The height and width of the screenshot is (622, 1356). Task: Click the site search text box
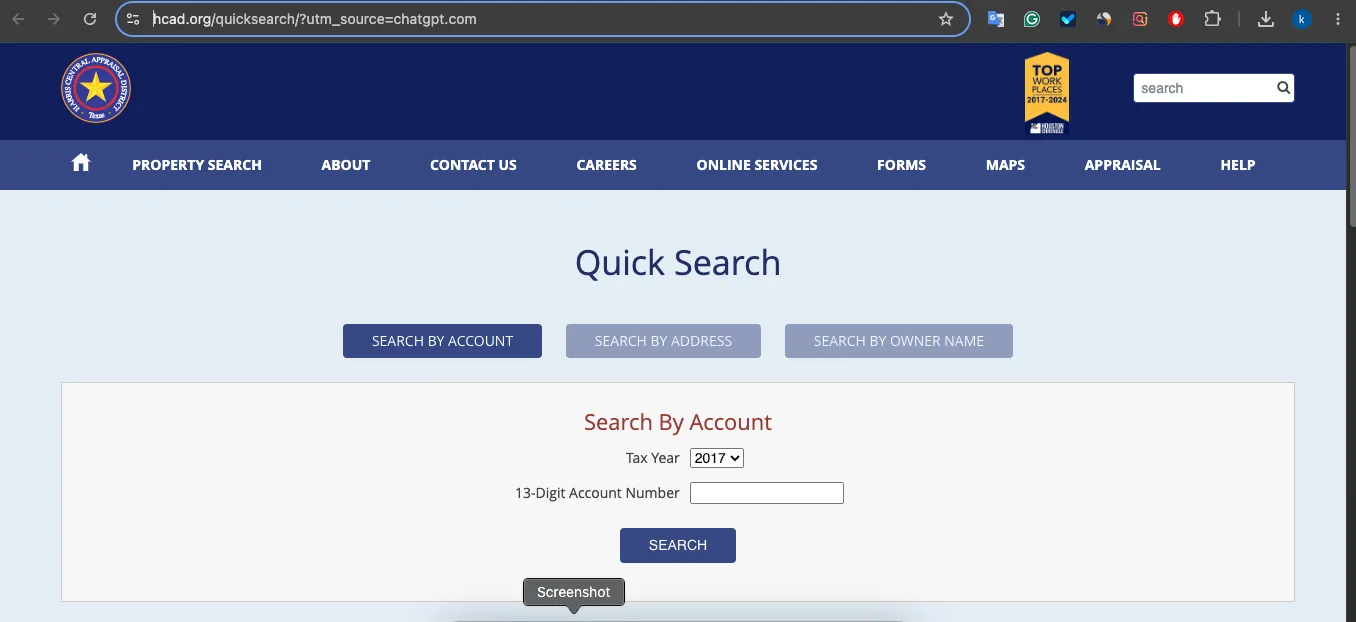point(1204,88)
